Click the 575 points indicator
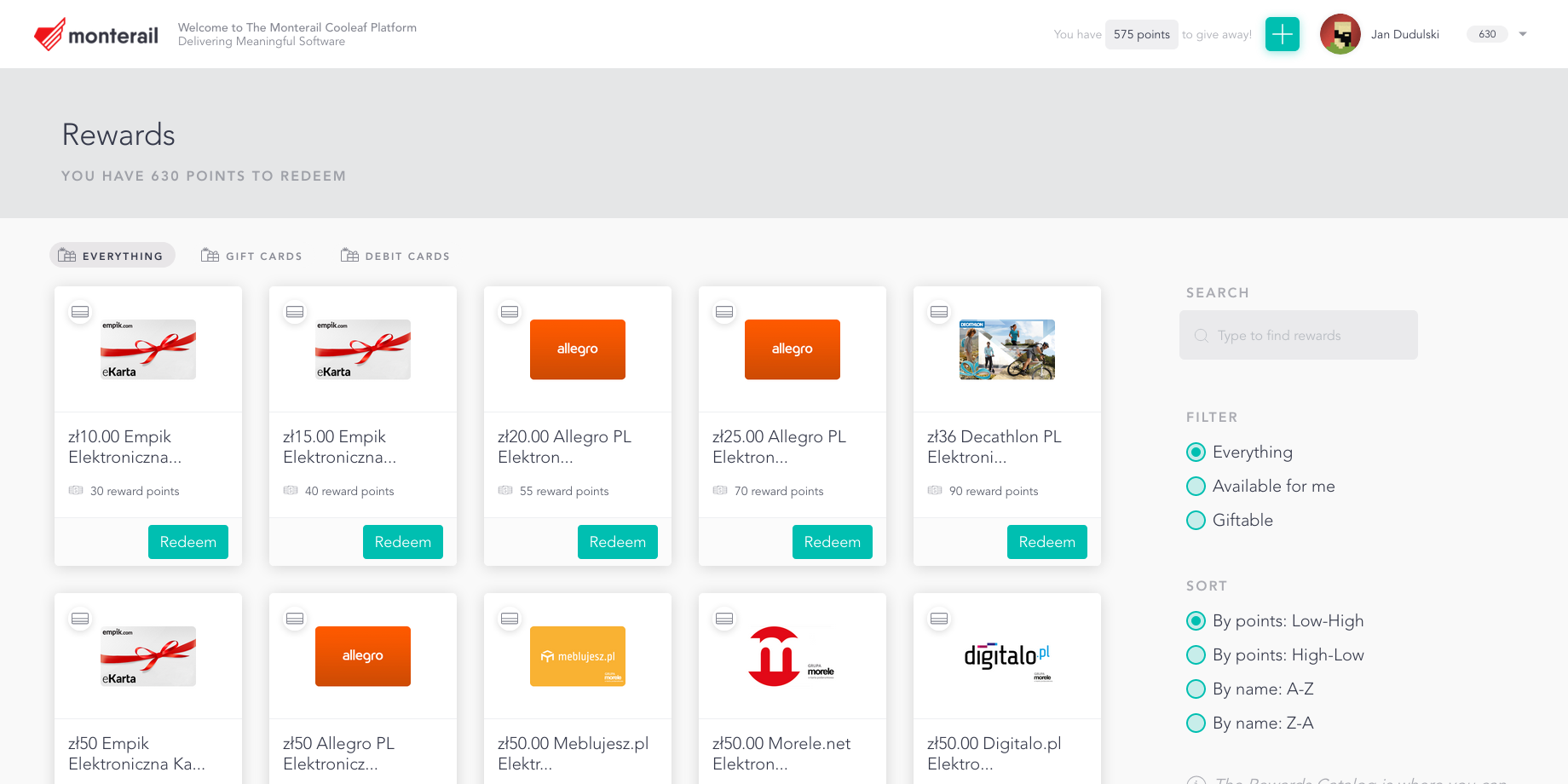 1142,34
